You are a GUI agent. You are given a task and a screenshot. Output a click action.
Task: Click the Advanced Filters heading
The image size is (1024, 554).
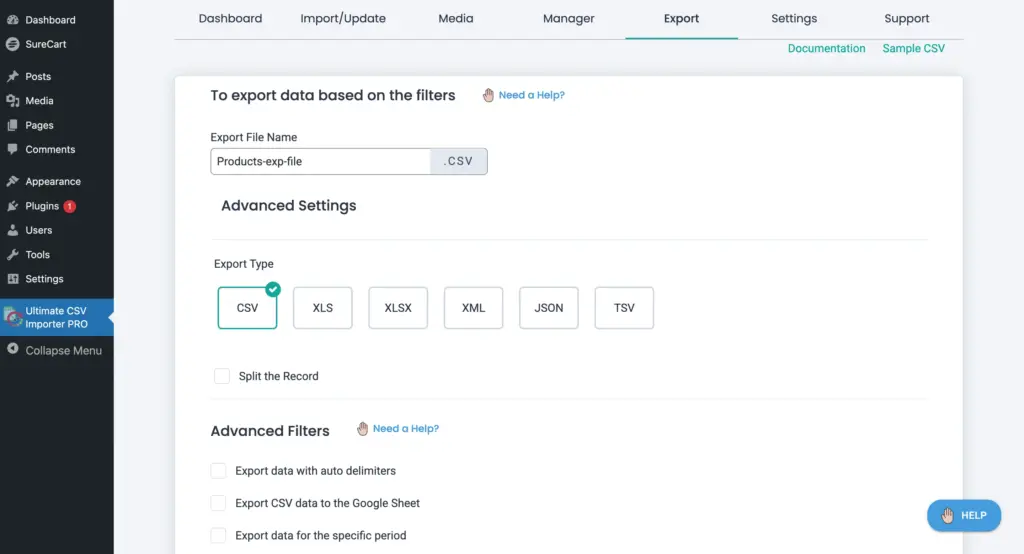pyautogui.click(x=270, y=431)
